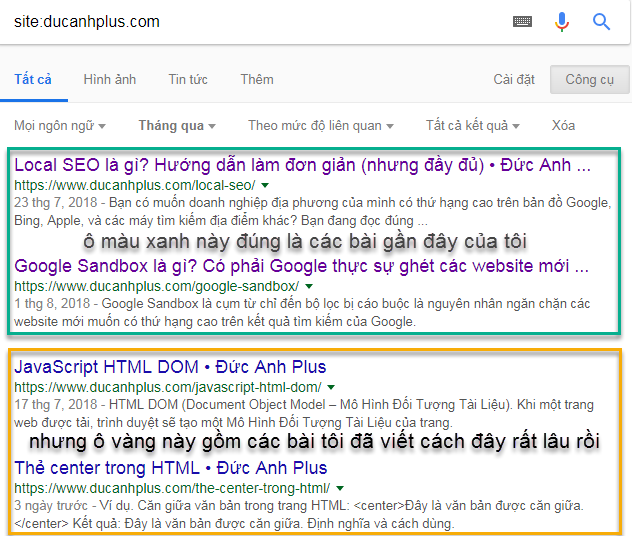Expand Mọi ngôn ngữ language filter

[60, 126]
